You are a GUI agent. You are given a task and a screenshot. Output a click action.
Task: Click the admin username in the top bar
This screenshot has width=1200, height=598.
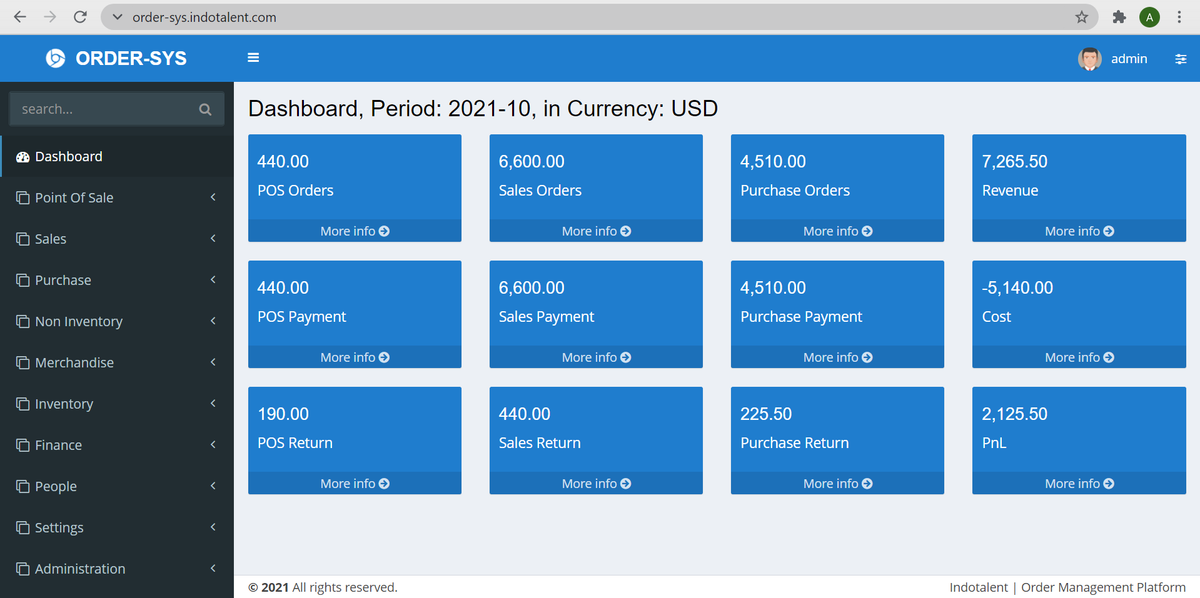click(1129, 58)
